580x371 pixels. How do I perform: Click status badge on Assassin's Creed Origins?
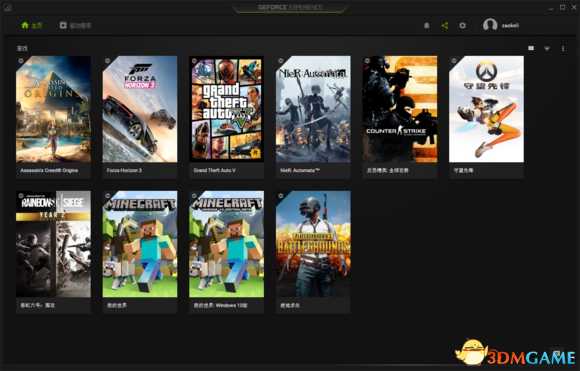click(21, 61)
